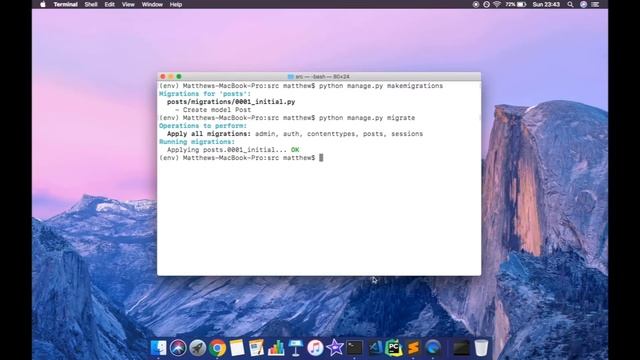Click the Terminal icon in Dock
640x360 pixels.
click(x=354, y=348)
